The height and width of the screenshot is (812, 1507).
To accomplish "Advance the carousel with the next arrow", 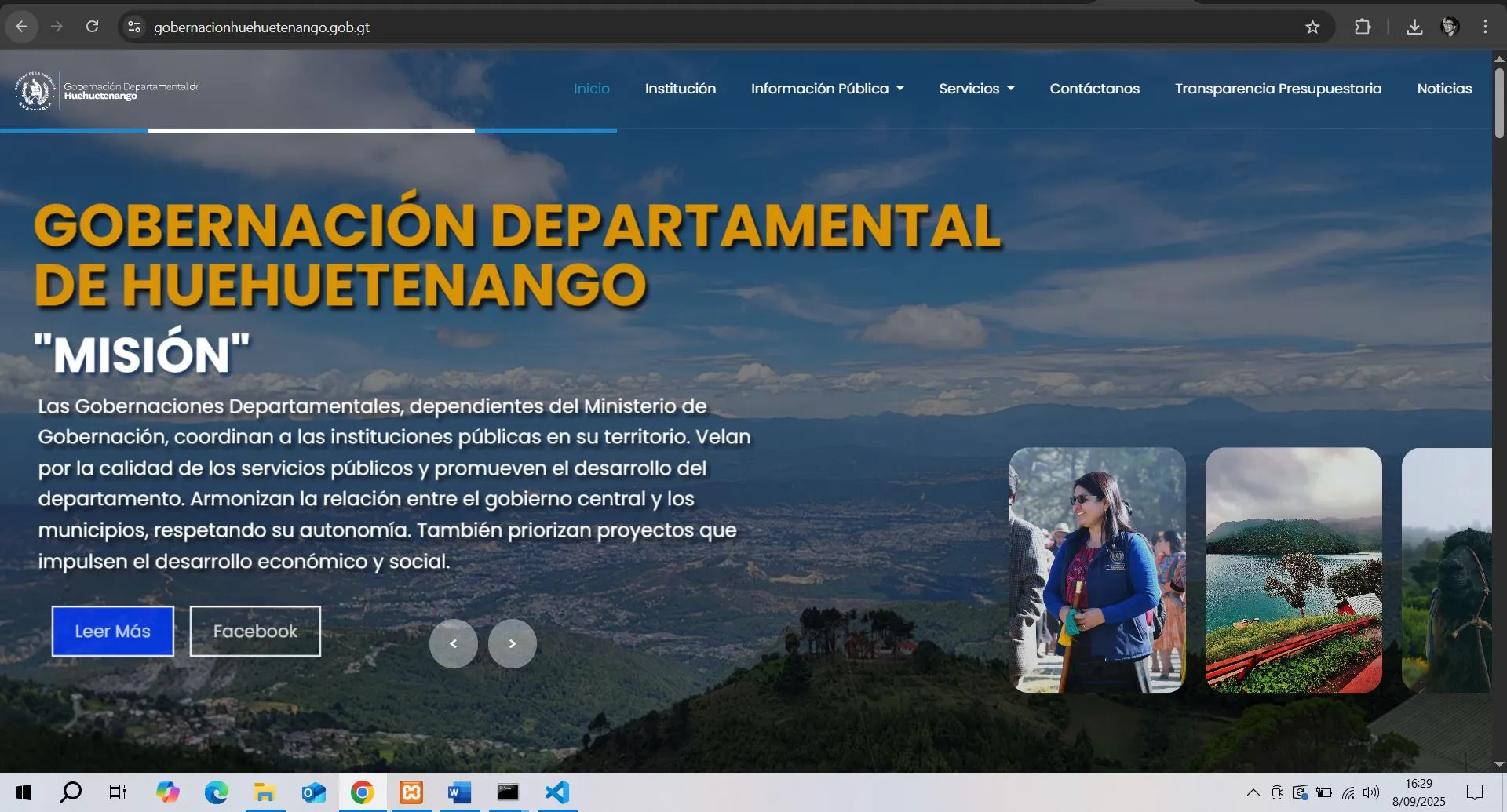I will (x=513, y=643).
